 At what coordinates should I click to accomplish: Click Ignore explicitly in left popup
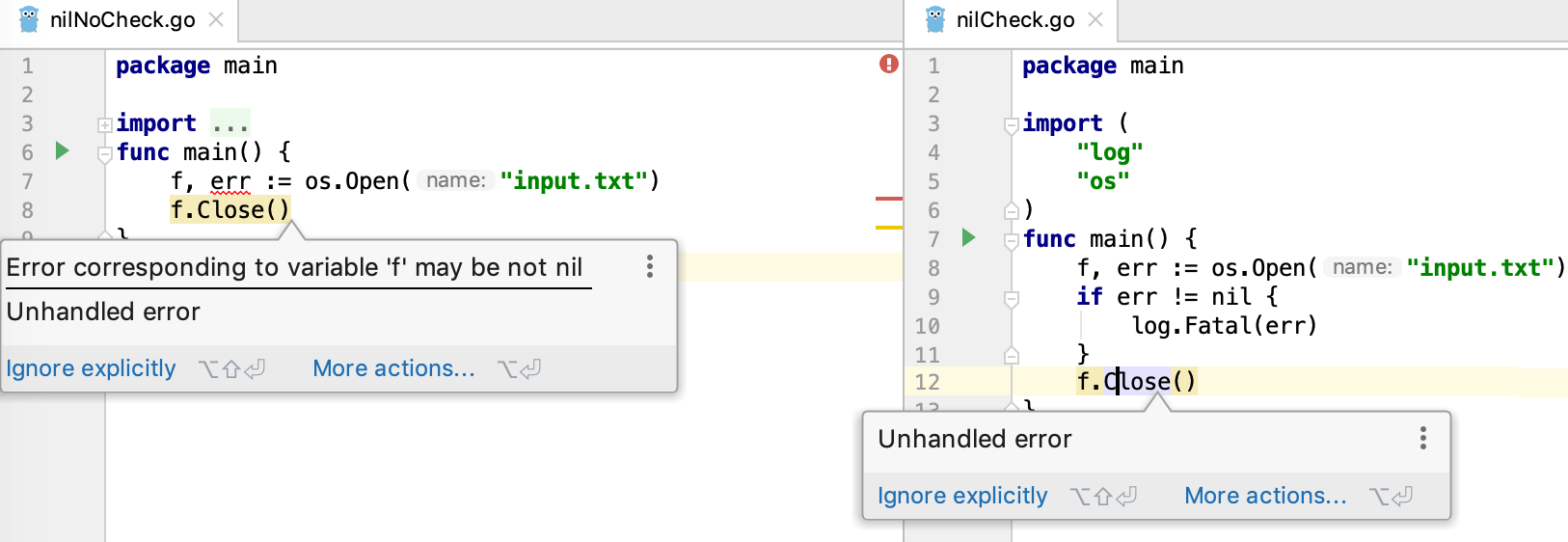point(92,368)
